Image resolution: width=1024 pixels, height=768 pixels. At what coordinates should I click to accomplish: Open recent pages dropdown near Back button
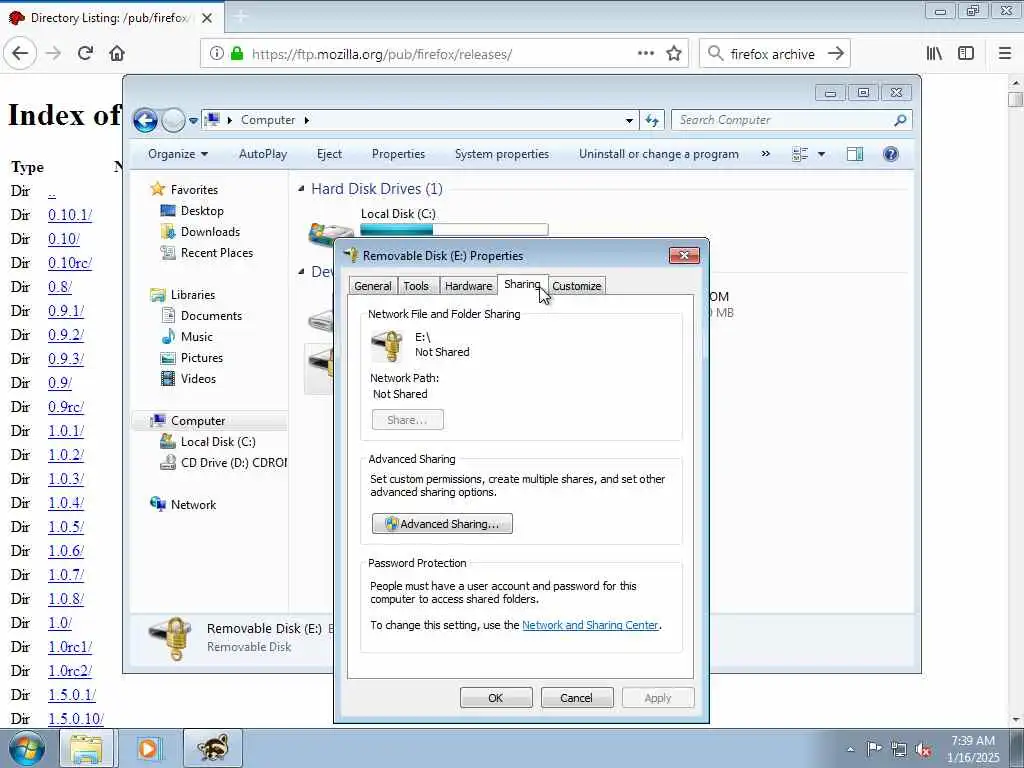[193, 121]
